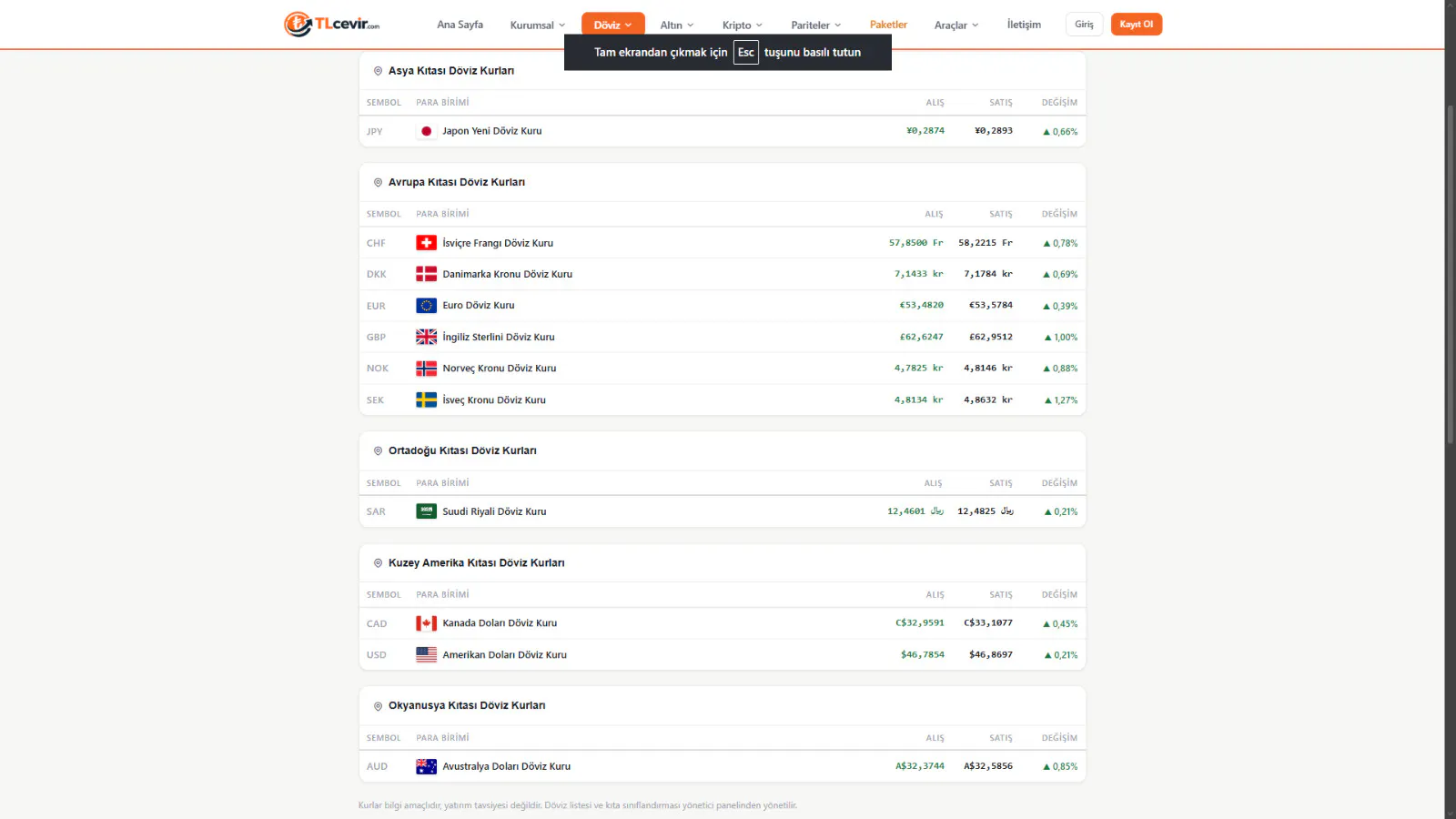Click the pin icon beside Okyanusya Kıtası
Screen dimensions: 1456x819
tap(378, 706)
